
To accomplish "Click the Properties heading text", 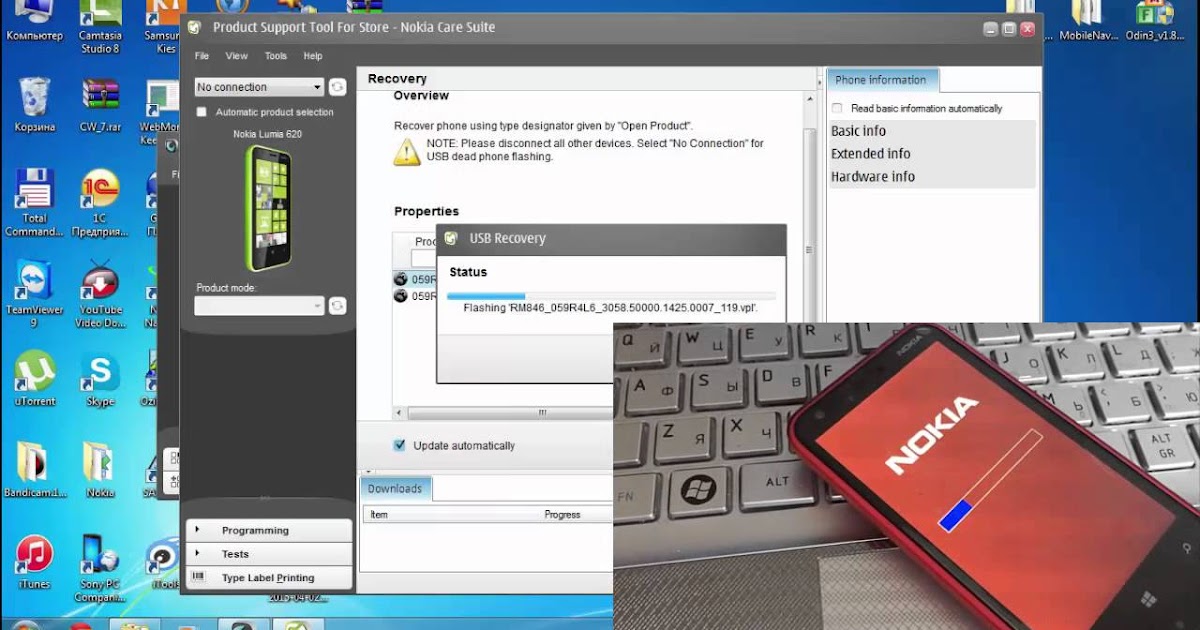I will click(426, 211).
